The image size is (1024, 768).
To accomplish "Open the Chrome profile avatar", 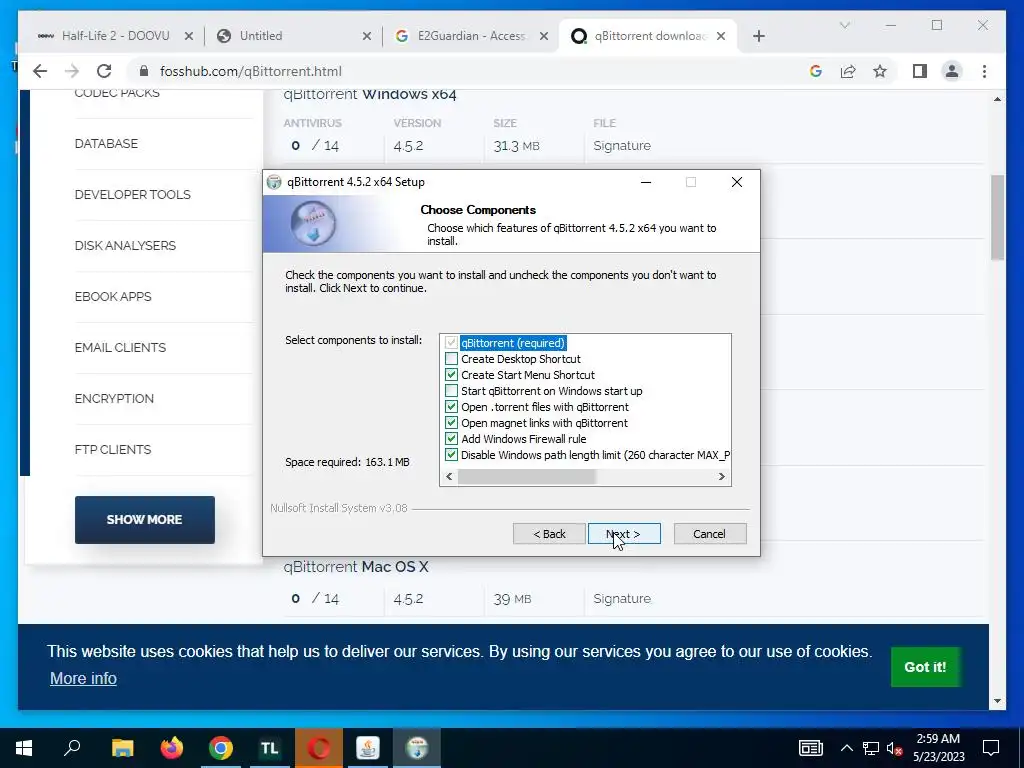I will 952,71.
